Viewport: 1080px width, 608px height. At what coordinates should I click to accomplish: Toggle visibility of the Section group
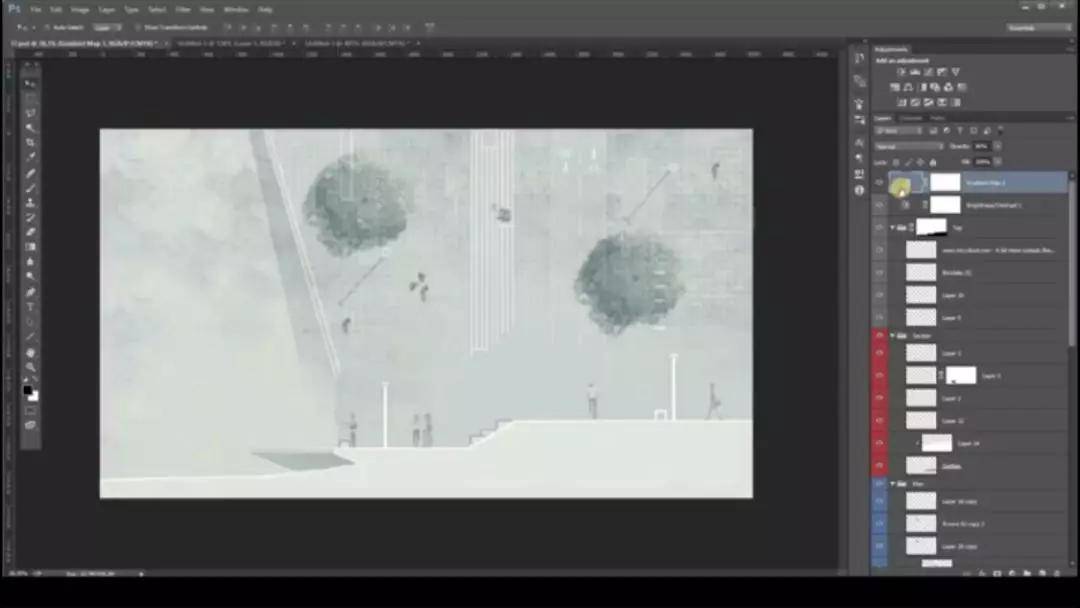pyautogui.click(x=880, y=335)
